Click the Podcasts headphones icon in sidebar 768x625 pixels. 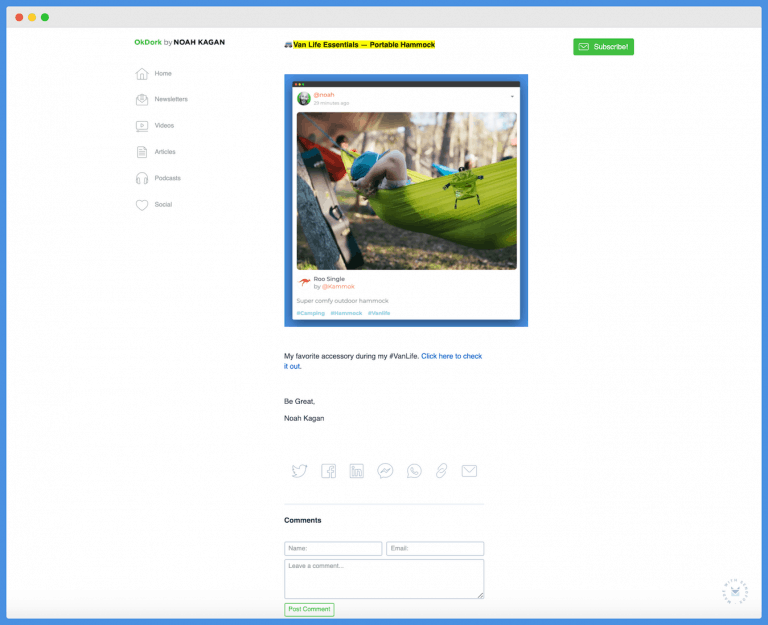[x=142, y=178]
